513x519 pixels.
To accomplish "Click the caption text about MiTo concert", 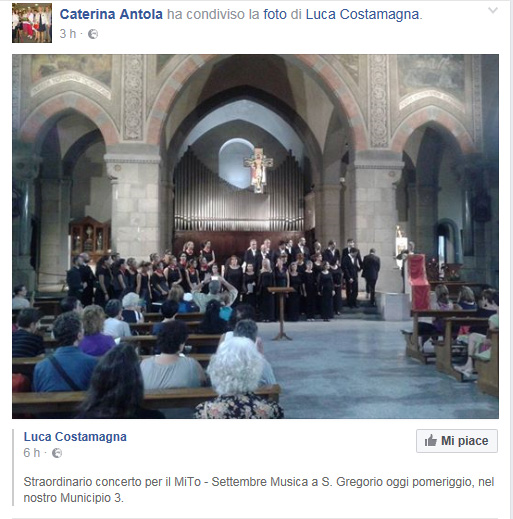I will pyautogui.click(x=259, y=490).
